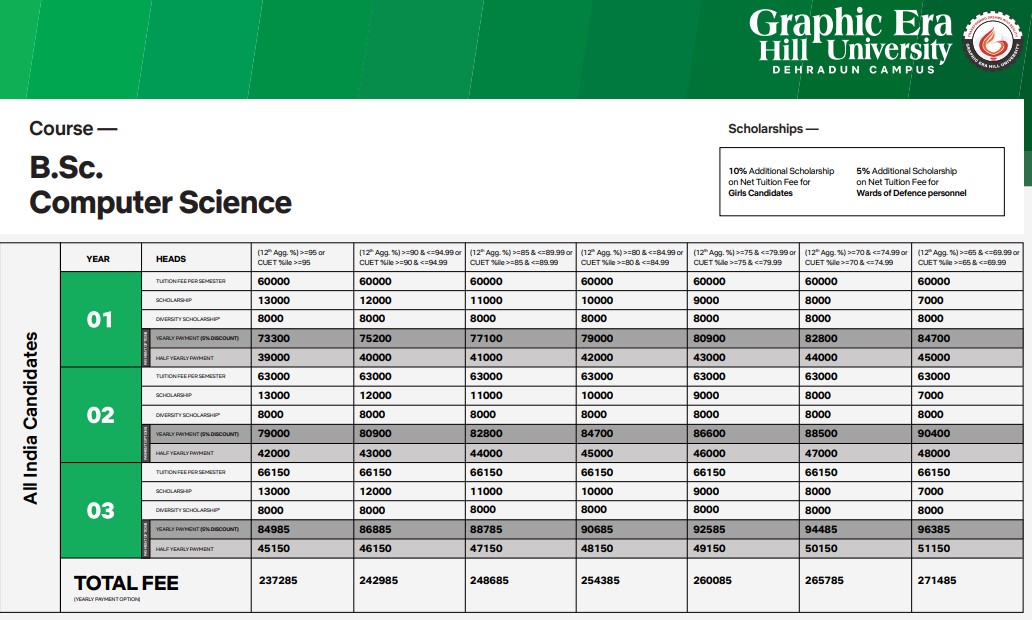Click the yearly payment value 77100

[486, 338]
